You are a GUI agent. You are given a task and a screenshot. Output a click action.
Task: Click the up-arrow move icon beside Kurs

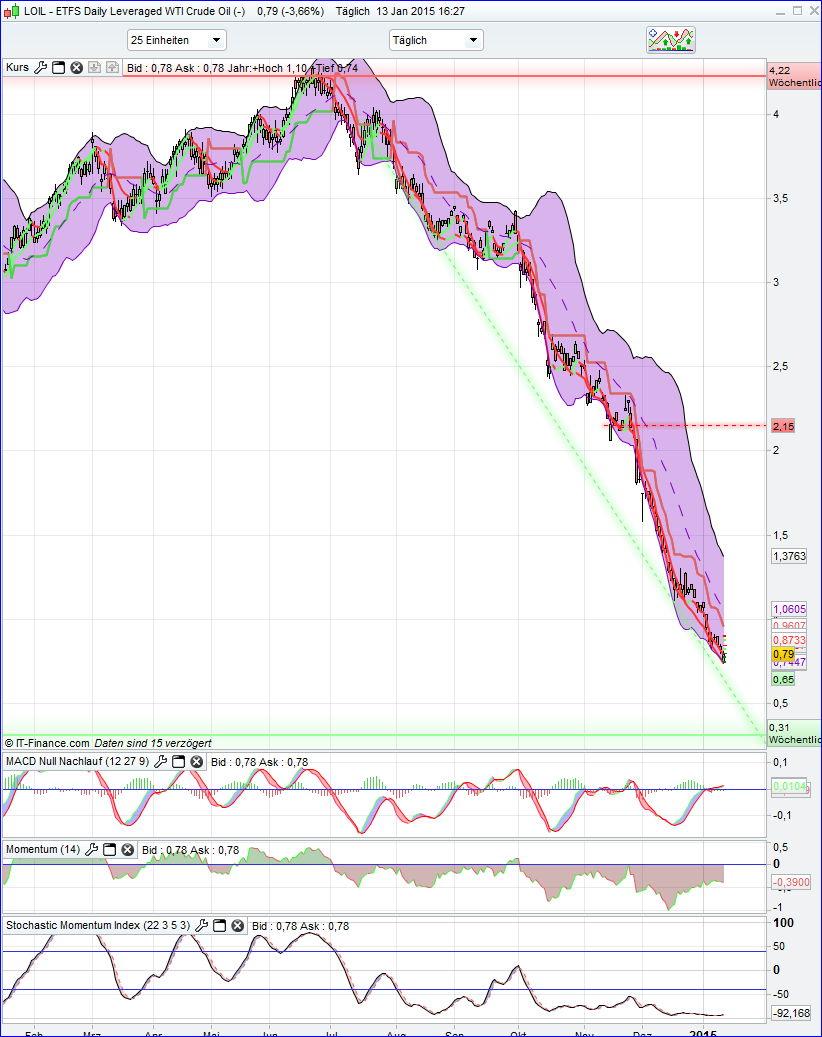[x=112, y=67]
